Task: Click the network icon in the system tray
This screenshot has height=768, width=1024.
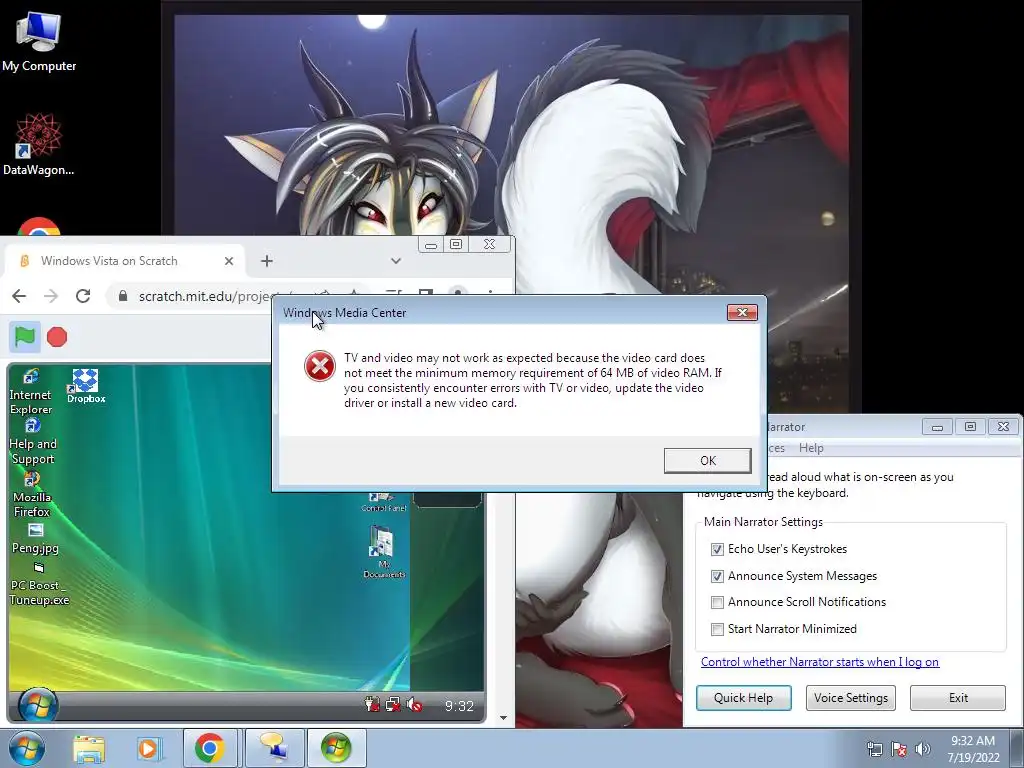Action: 875,749
